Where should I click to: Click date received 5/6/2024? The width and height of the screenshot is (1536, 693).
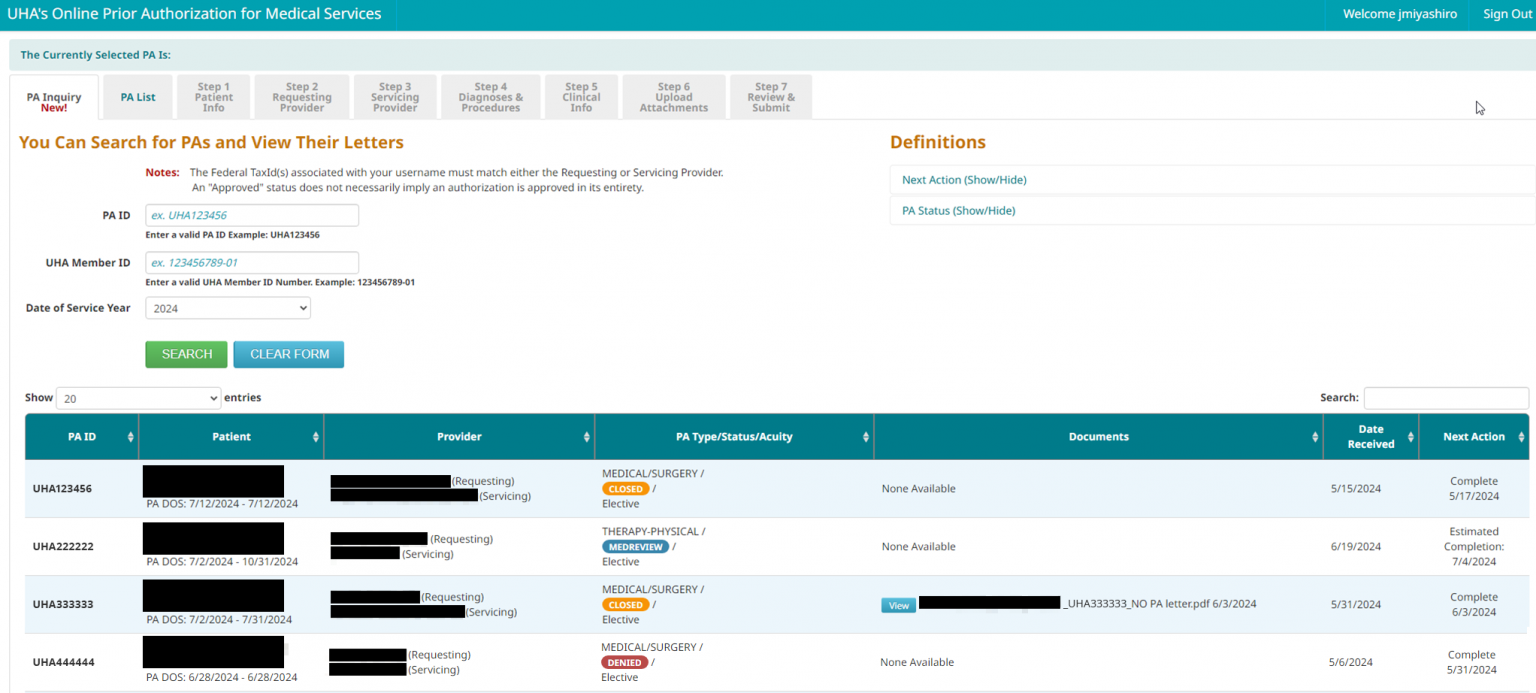point(1351,662)
